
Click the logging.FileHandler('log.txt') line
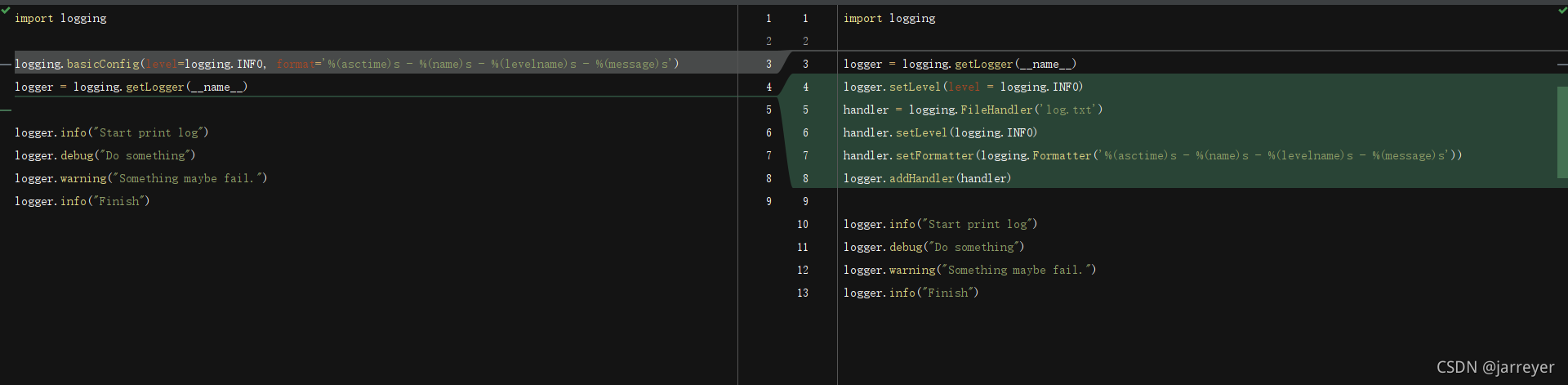tap(973, 110)
